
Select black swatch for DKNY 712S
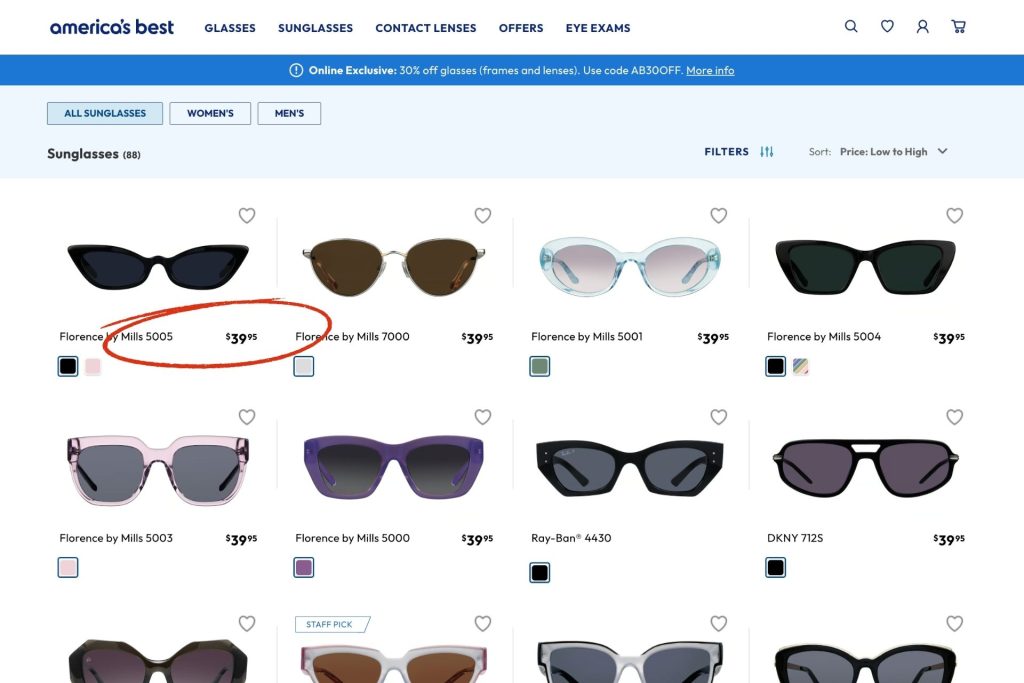775,567
